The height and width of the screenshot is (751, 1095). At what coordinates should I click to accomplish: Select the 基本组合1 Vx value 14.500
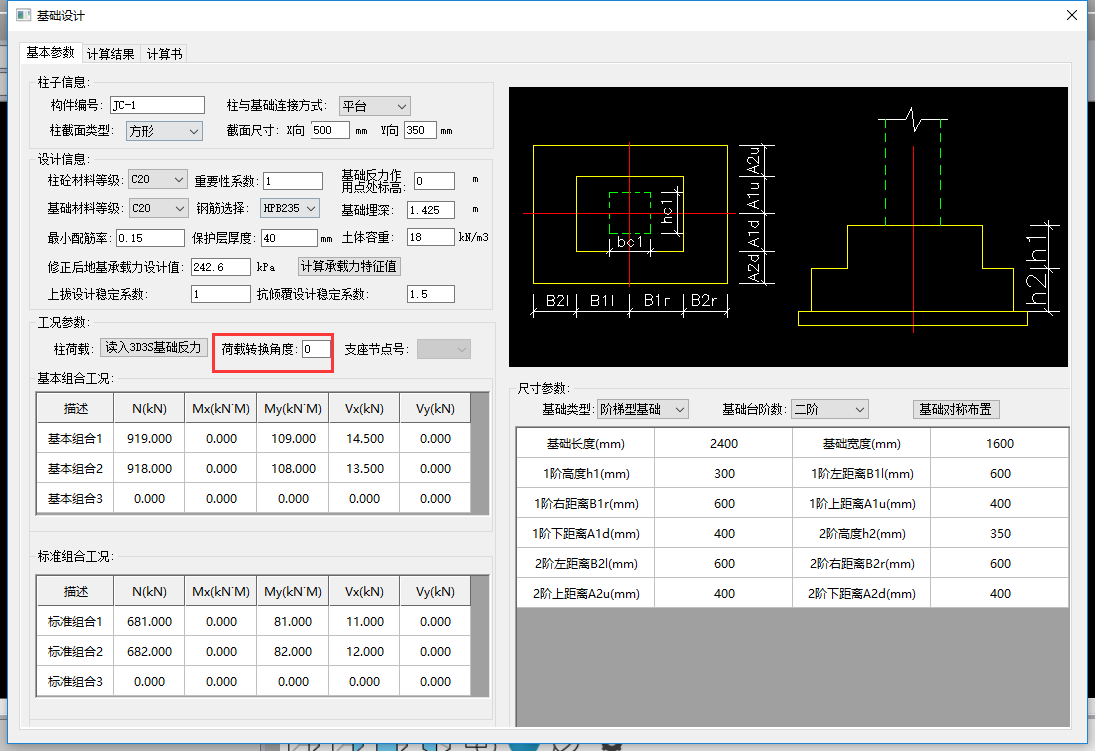coord(365,439)
